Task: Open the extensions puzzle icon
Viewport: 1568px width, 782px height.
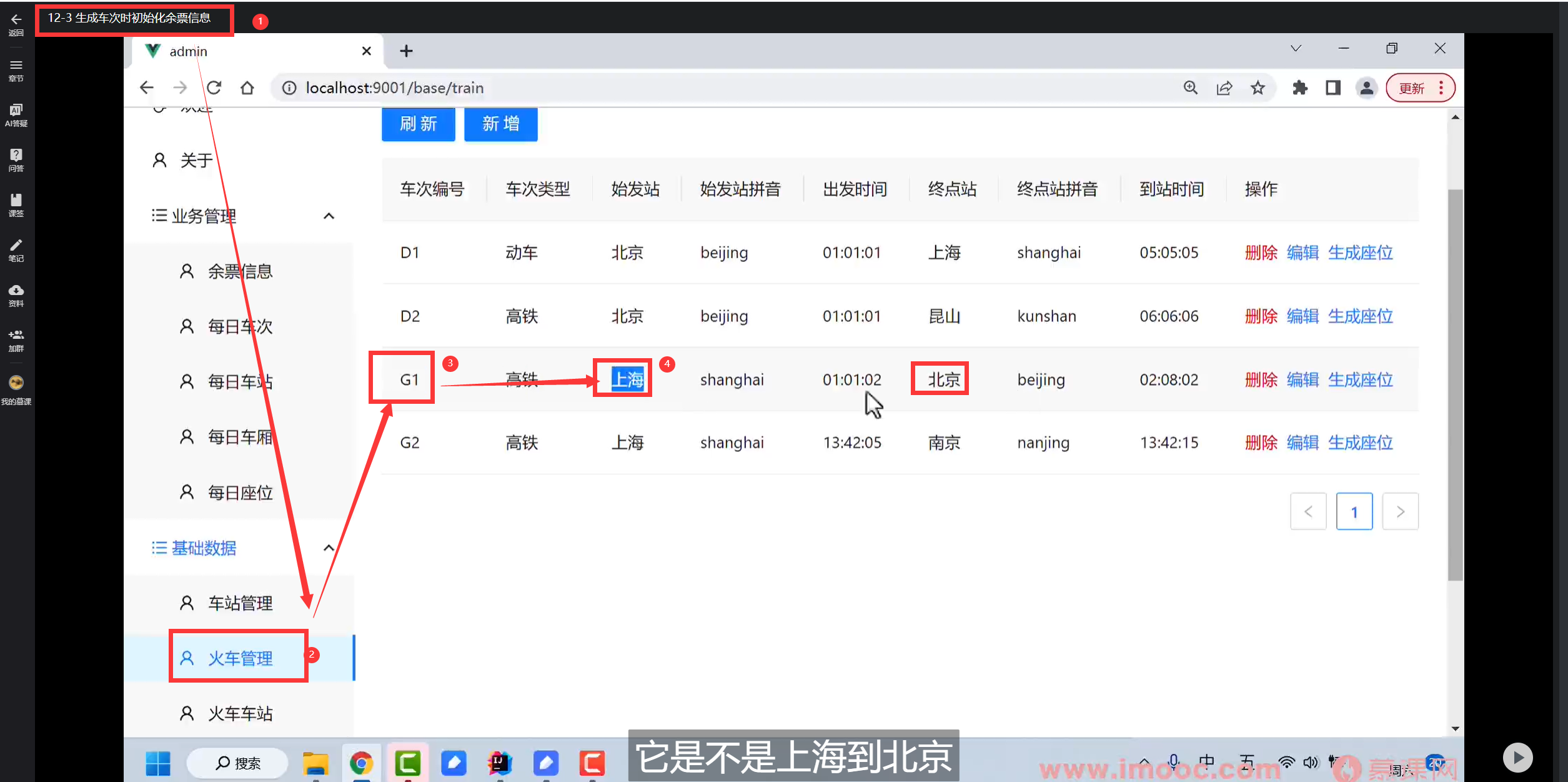Action: coord(1300,88)
